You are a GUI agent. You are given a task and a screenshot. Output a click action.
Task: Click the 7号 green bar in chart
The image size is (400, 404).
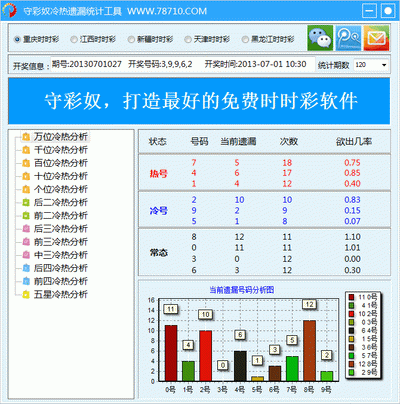292,368
